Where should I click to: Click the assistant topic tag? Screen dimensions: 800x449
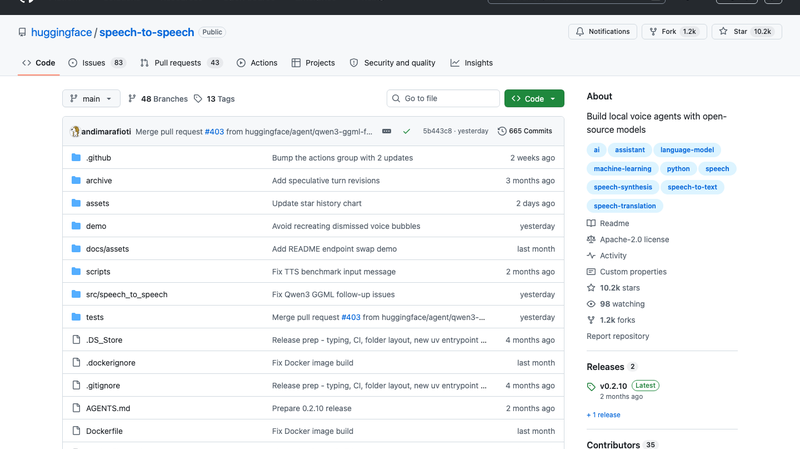tap(630, 149)
